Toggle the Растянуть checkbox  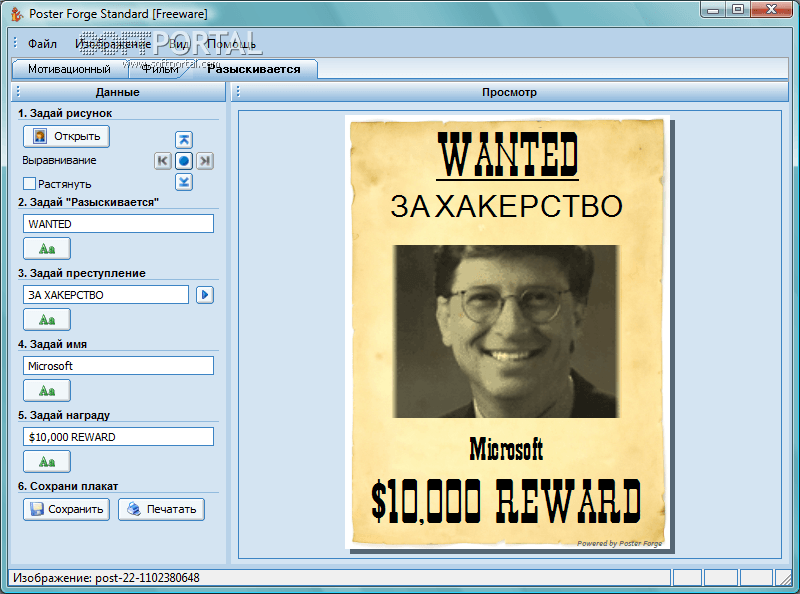click(x=30, y=183)
